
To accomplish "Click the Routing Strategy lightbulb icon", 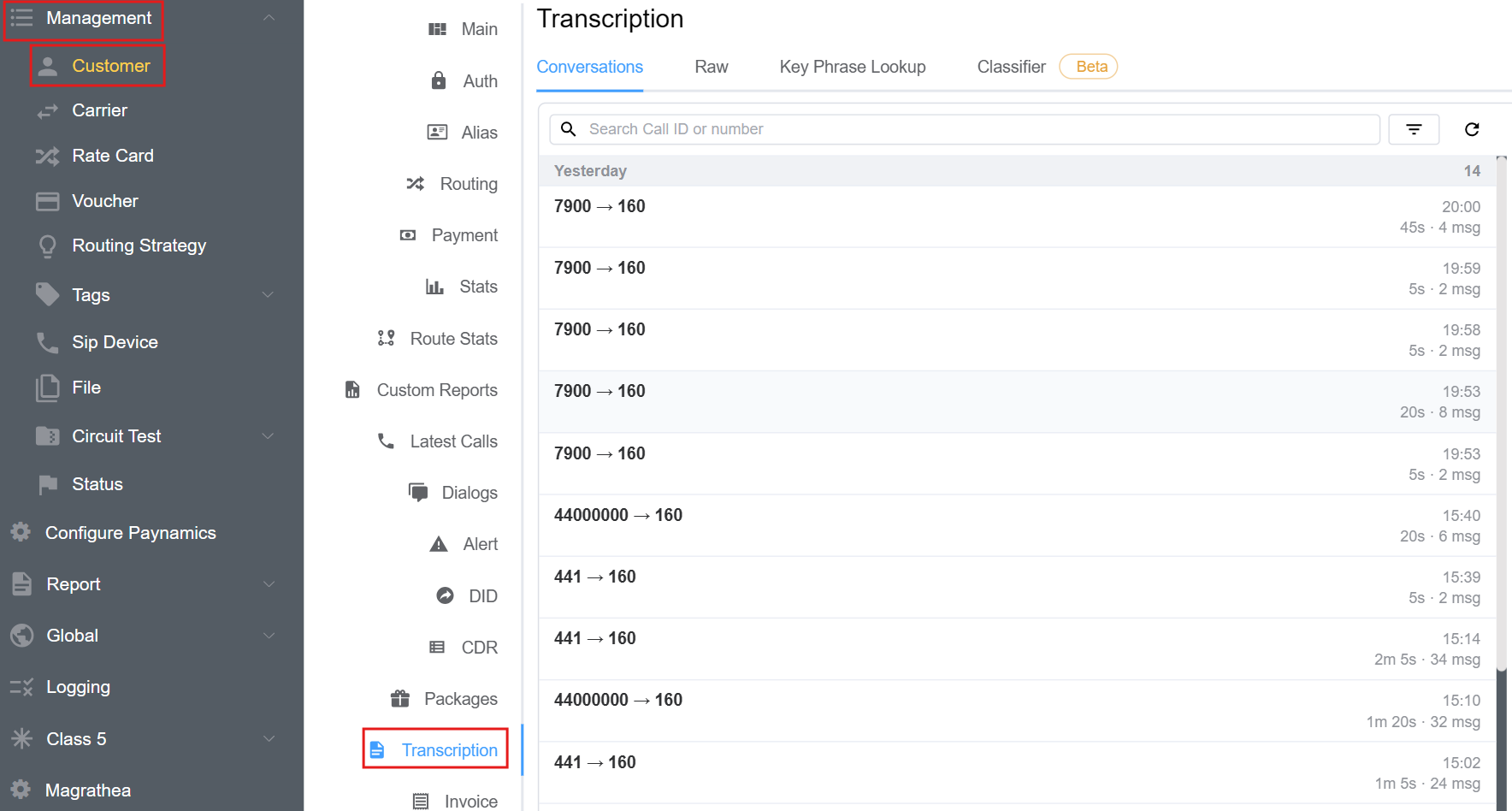I will [x=48, y=246].
